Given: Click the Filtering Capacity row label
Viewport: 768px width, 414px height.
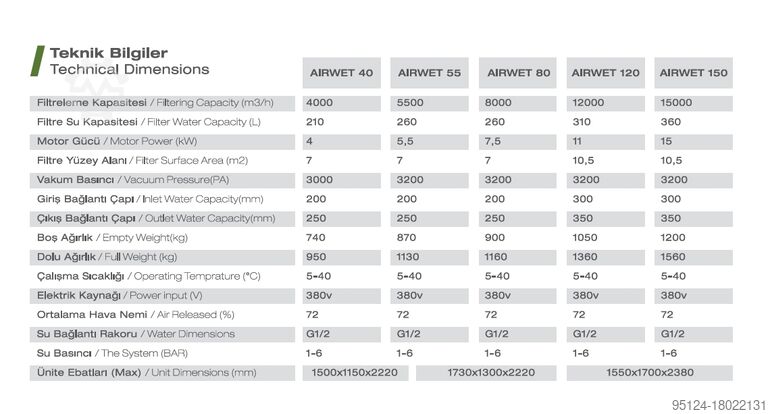Looking at the screenshot, I should (155, 102).
